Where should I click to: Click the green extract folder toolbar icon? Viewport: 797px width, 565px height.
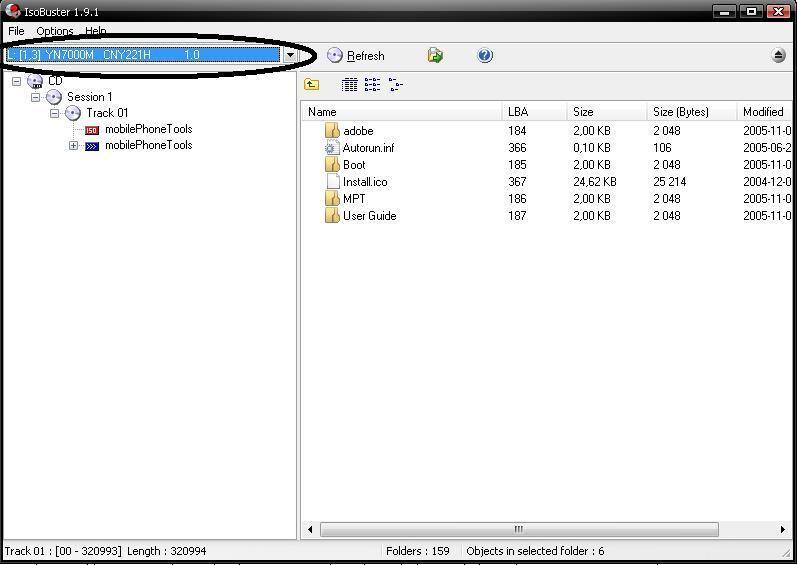(435, 55)
